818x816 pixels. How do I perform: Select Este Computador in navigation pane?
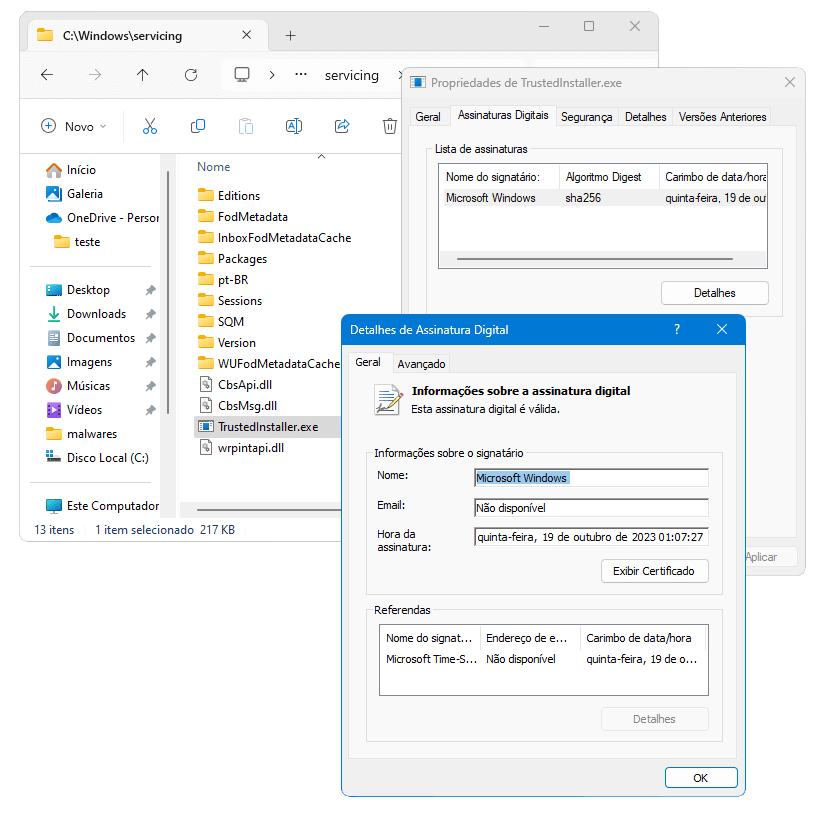pyautogui.click(x=102, y=506)
